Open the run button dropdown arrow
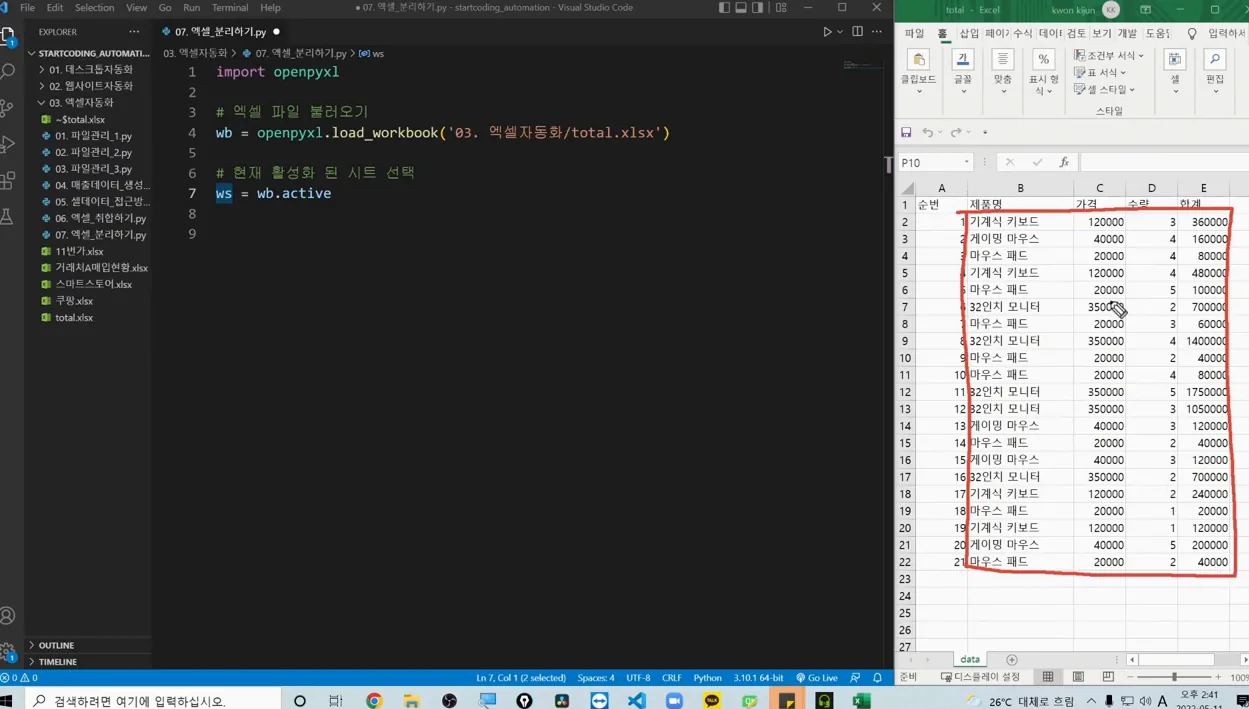1249x709 pixels. pyautogui.click(x=840, y=32)
